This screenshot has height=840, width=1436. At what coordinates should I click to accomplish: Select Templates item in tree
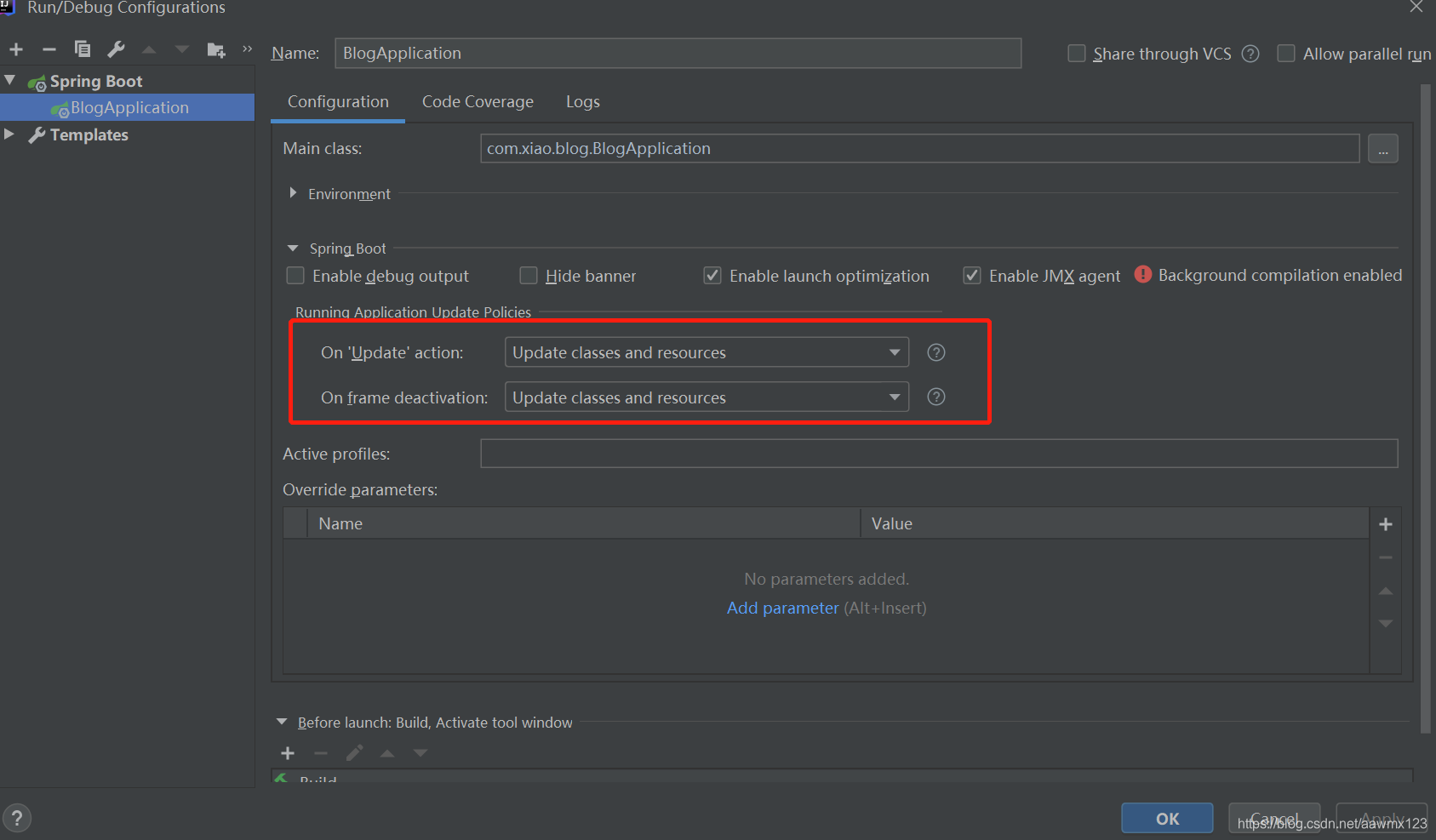click(x=89, y=134)
